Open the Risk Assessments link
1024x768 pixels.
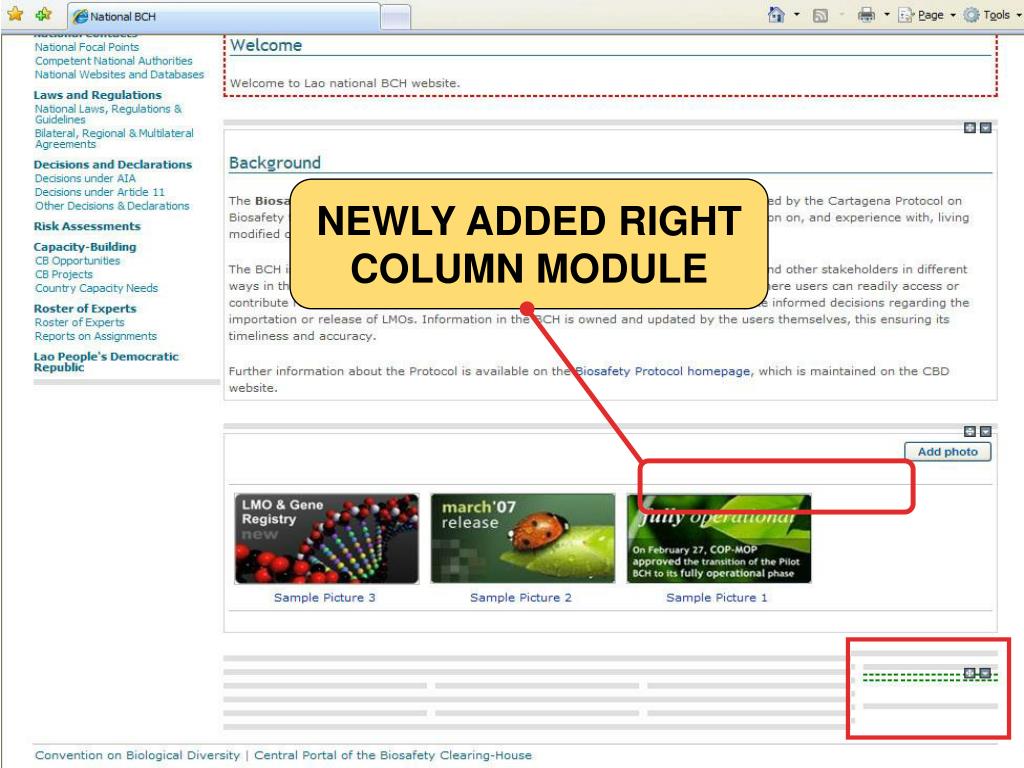(87, 226)
